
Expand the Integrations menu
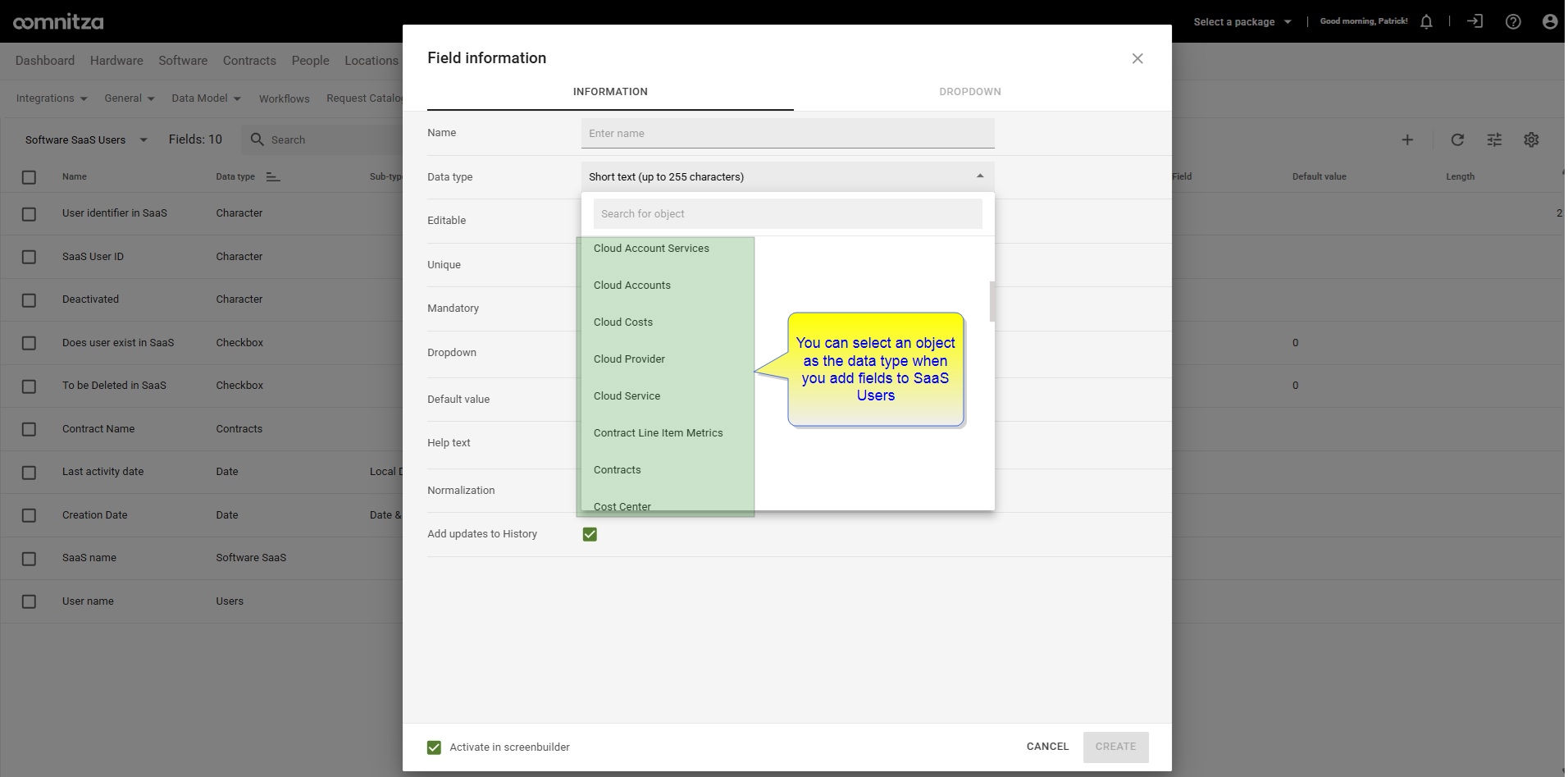[x=52, y=98]
